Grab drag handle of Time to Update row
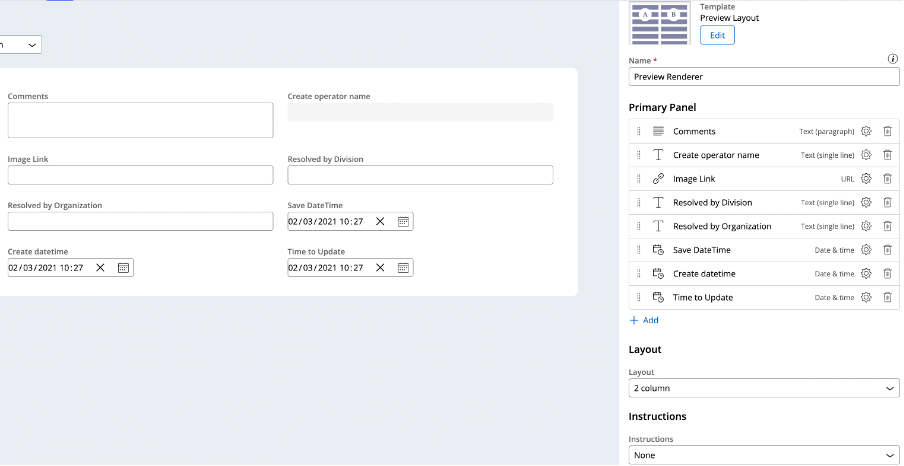904x466 pixels. click(638, 298)
